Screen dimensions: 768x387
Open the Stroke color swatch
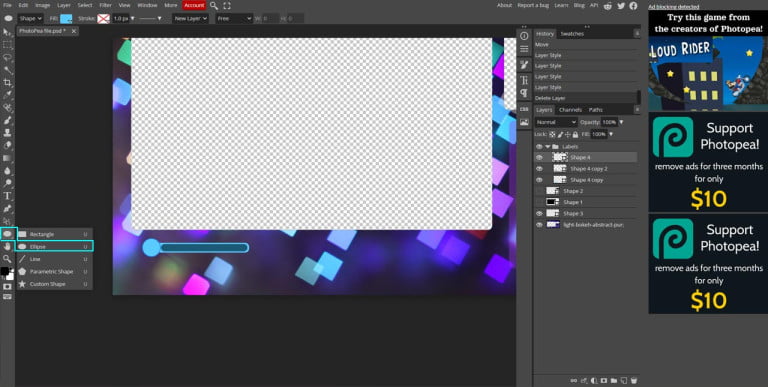coord(103,19)
